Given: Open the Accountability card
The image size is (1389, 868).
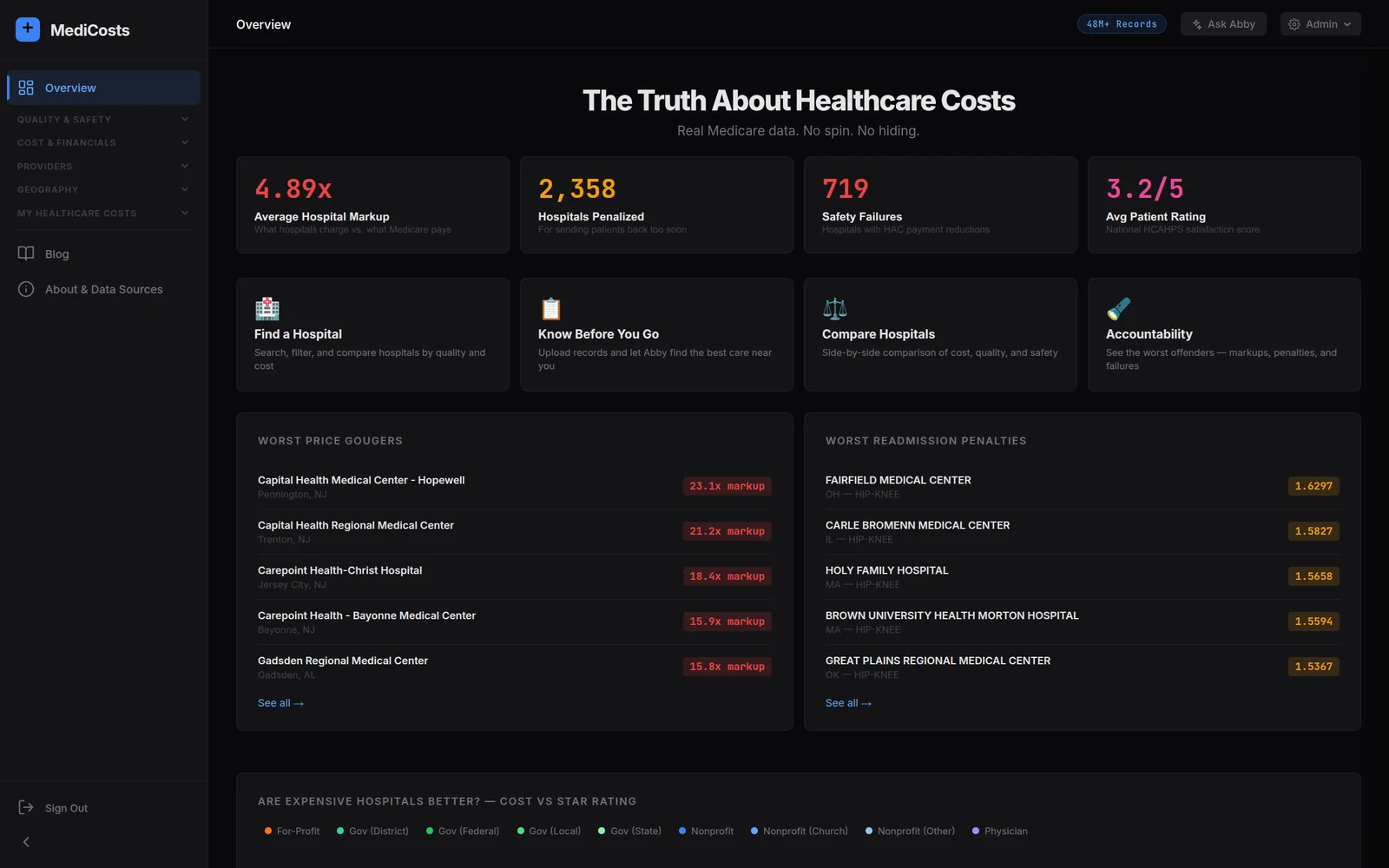Looking at the screenshot, I should (1224, 334).
